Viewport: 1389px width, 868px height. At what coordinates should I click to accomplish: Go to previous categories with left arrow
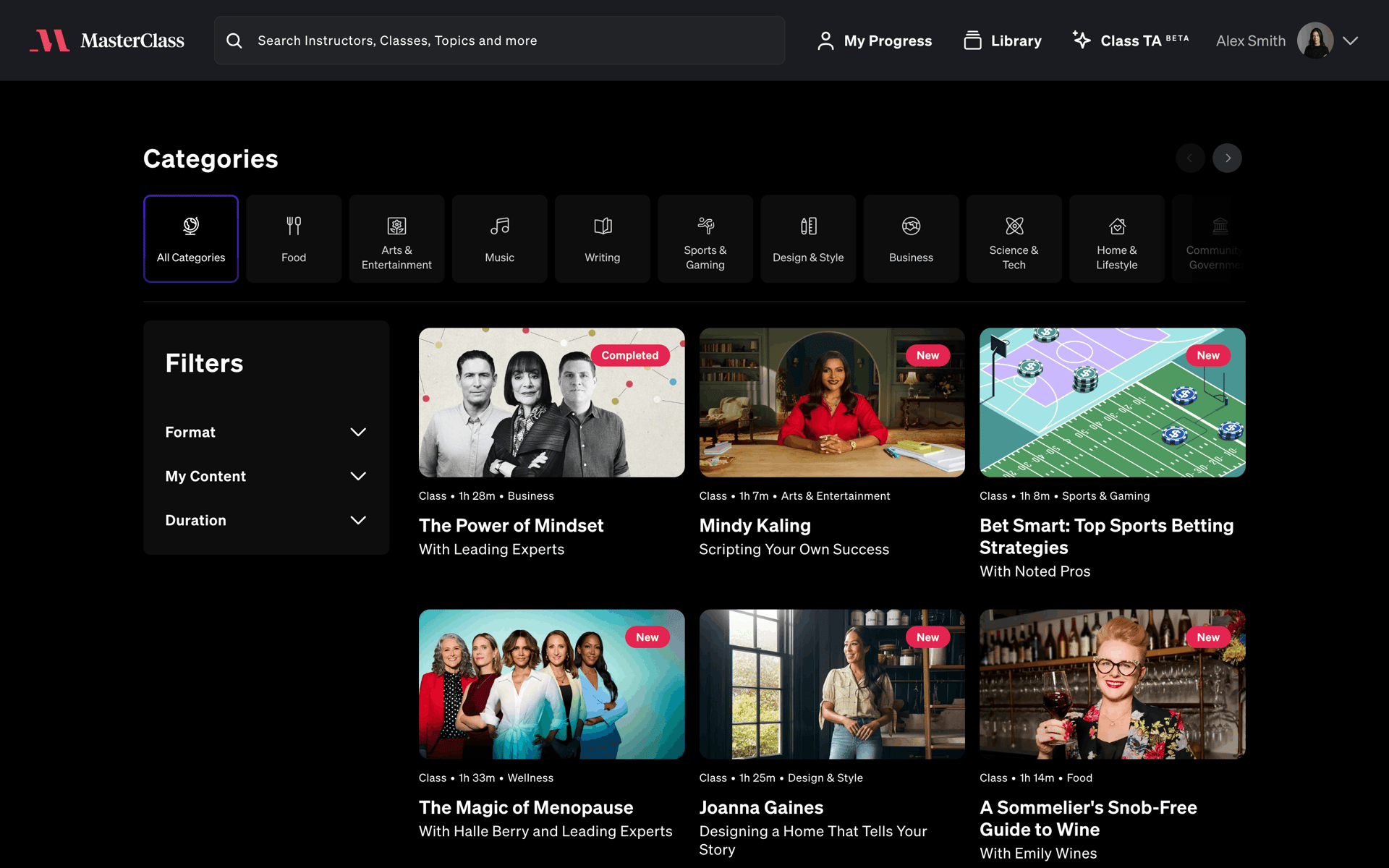[x=1190, y=158]
